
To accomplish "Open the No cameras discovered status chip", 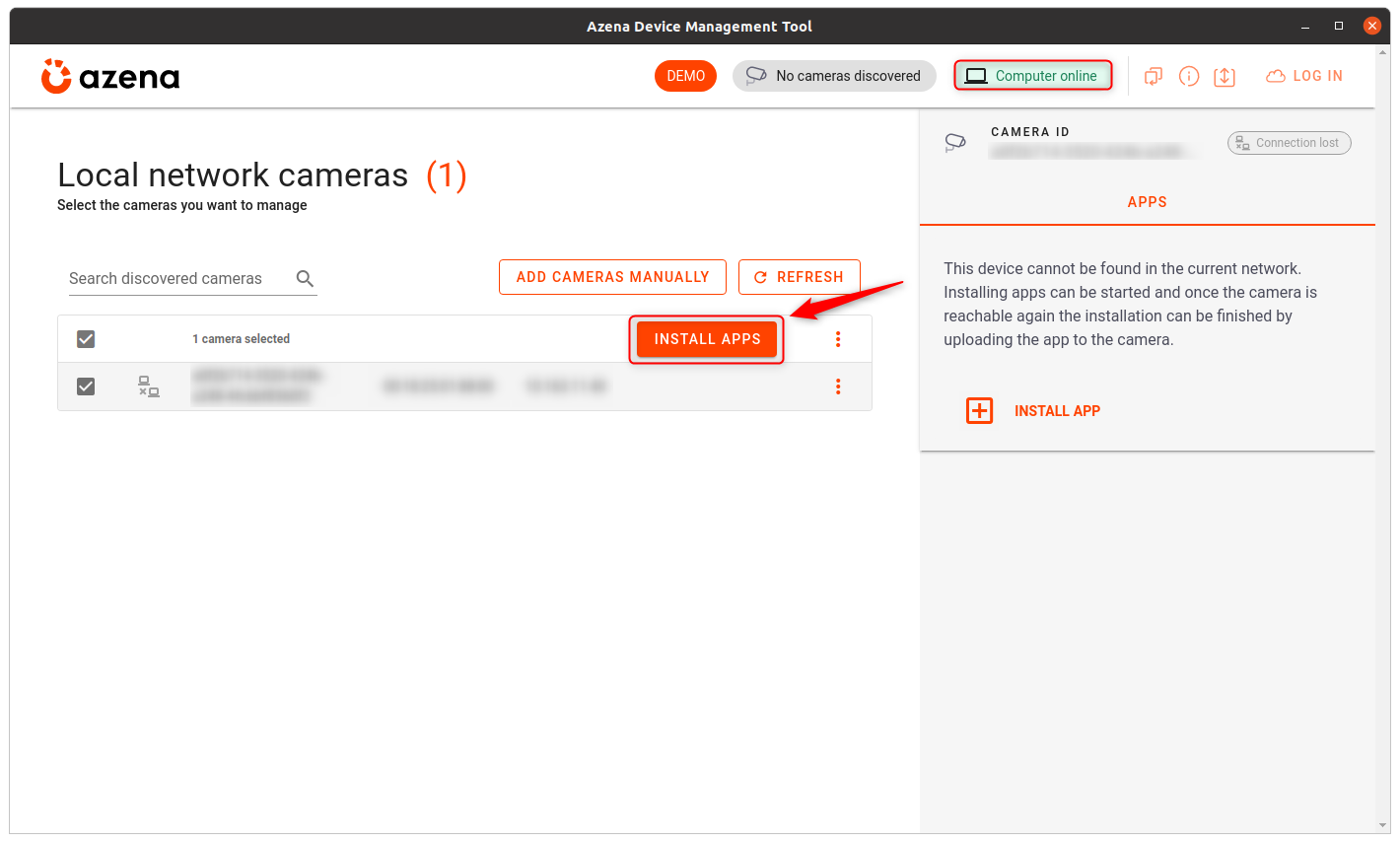I will pyautogui.click(x=834, y=76).
